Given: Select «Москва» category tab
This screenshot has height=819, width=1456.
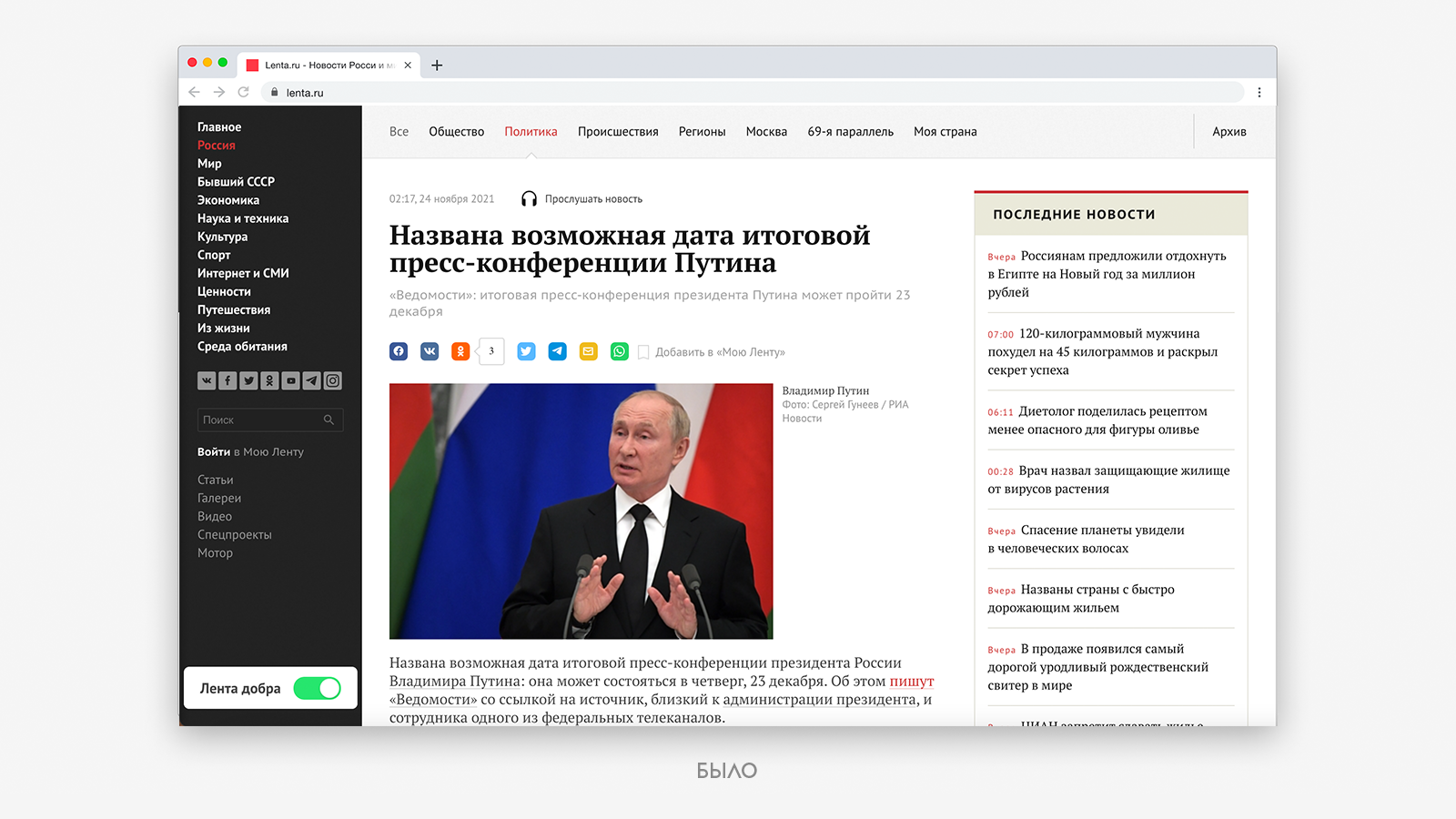Looking at the screenshot, I should (x=766, y=132).
